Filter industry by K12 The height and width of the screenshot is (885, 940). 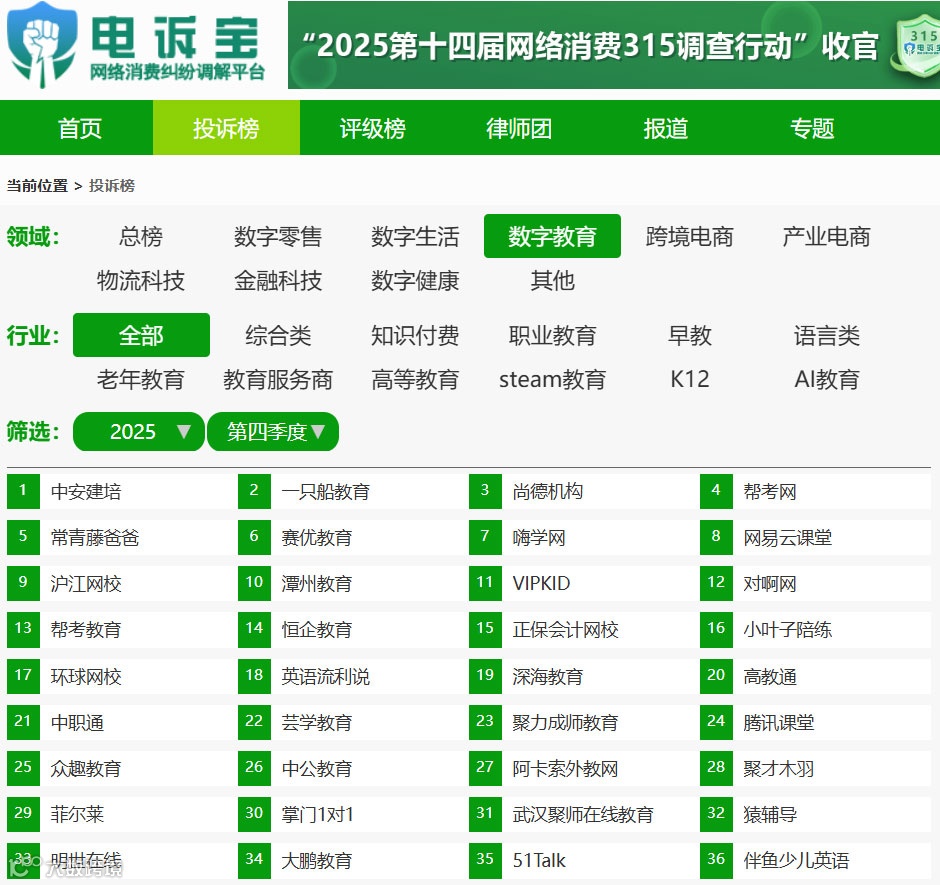coord(689,379)
